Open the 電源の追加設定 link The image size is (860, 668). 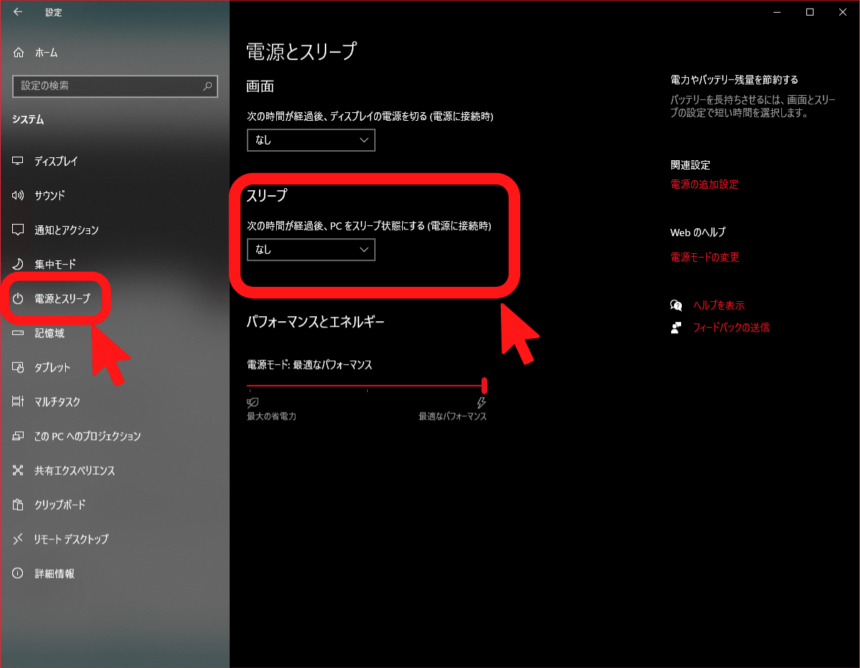click(x=704, y=184)
